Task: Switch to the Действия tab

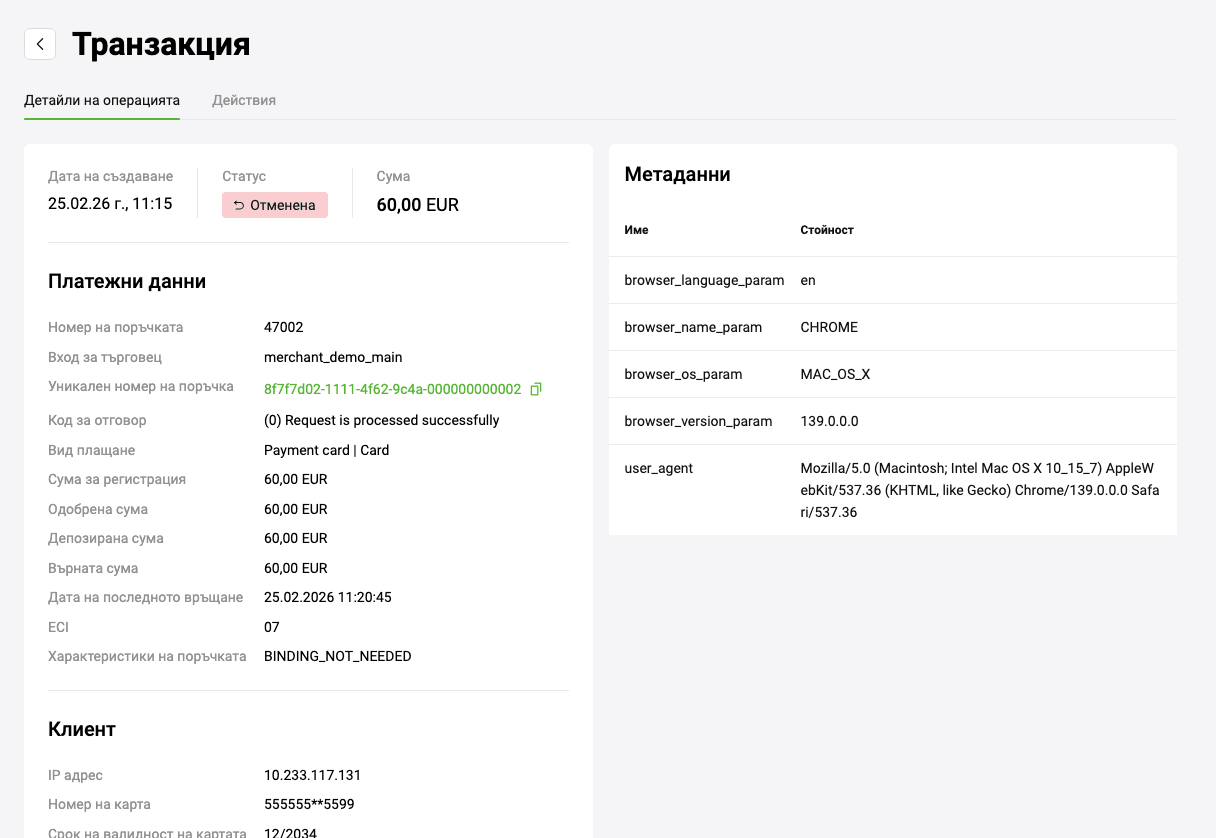Action: click(244, 100)
